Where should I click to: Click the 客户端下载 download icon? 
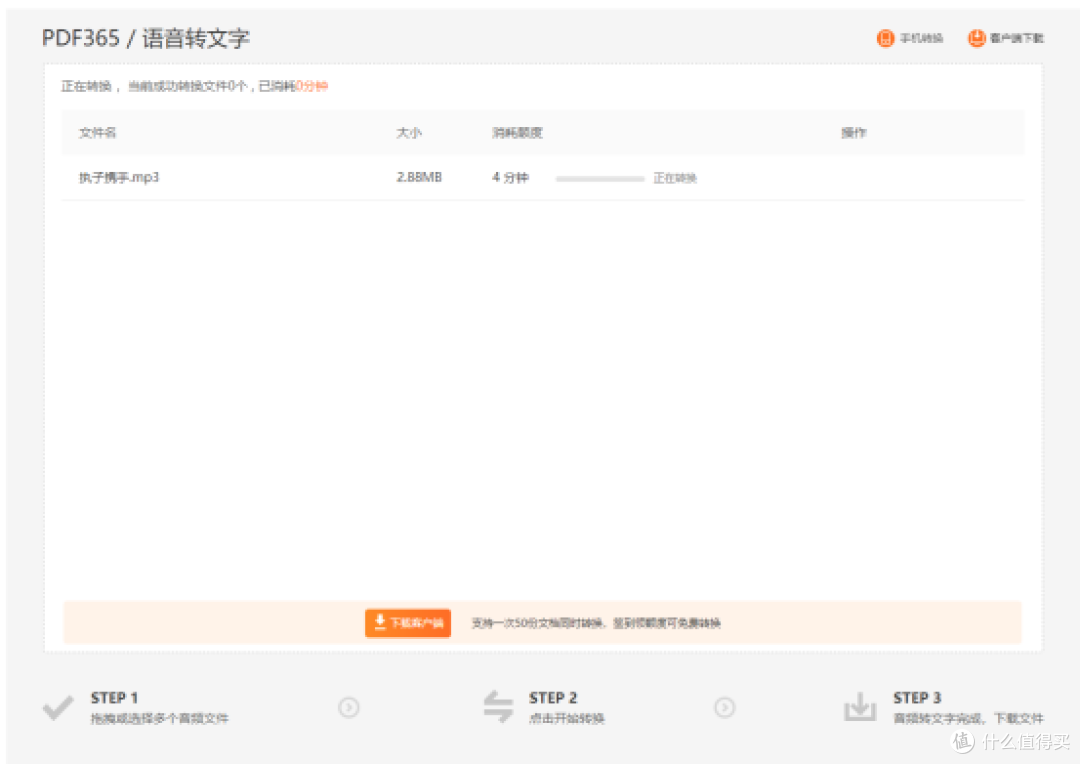[x=976, y=39]
